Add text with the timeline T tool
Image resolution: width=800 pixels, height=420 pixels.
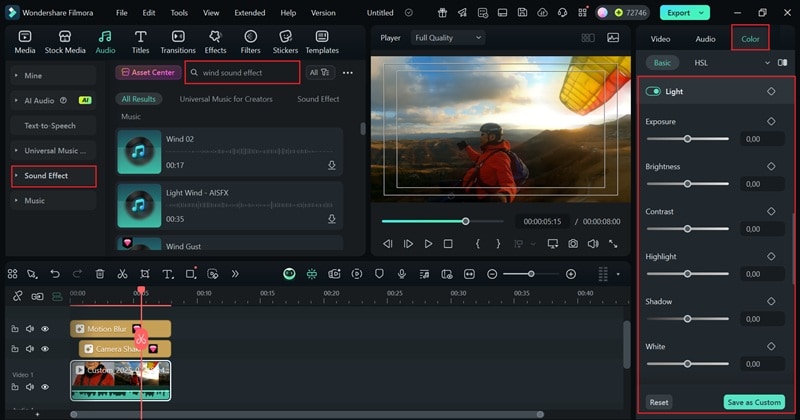(167, 274)
